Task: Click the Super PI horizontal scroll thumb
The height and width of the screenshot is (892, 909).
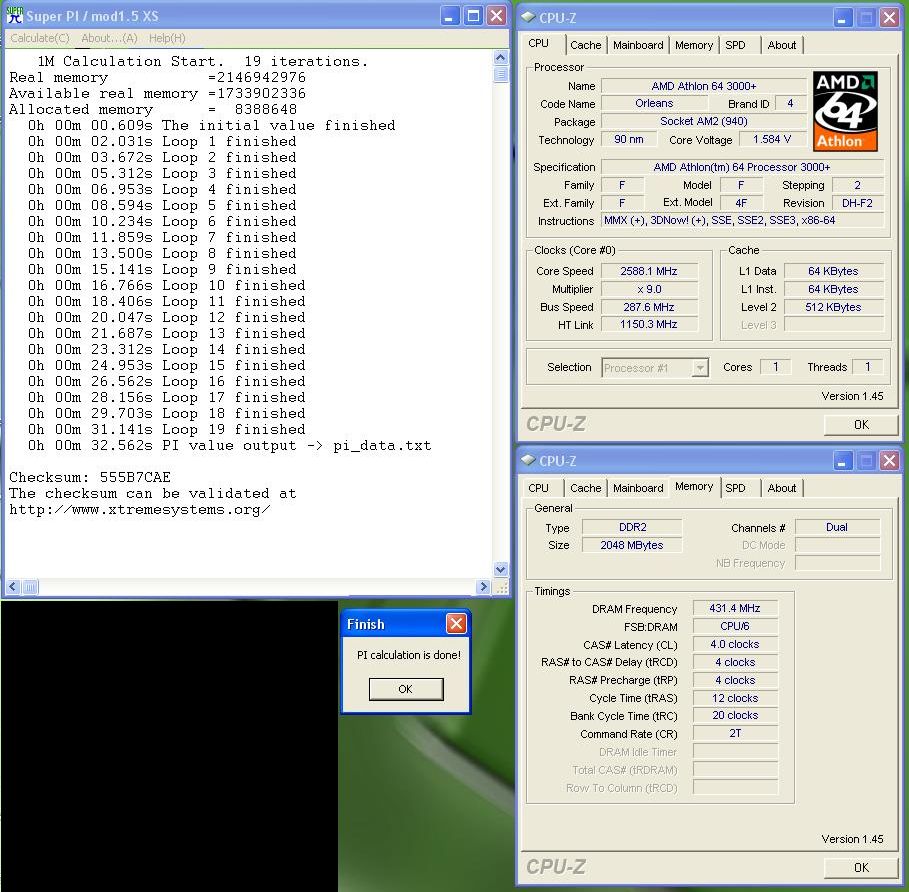Action: click(x=30, y=587)
